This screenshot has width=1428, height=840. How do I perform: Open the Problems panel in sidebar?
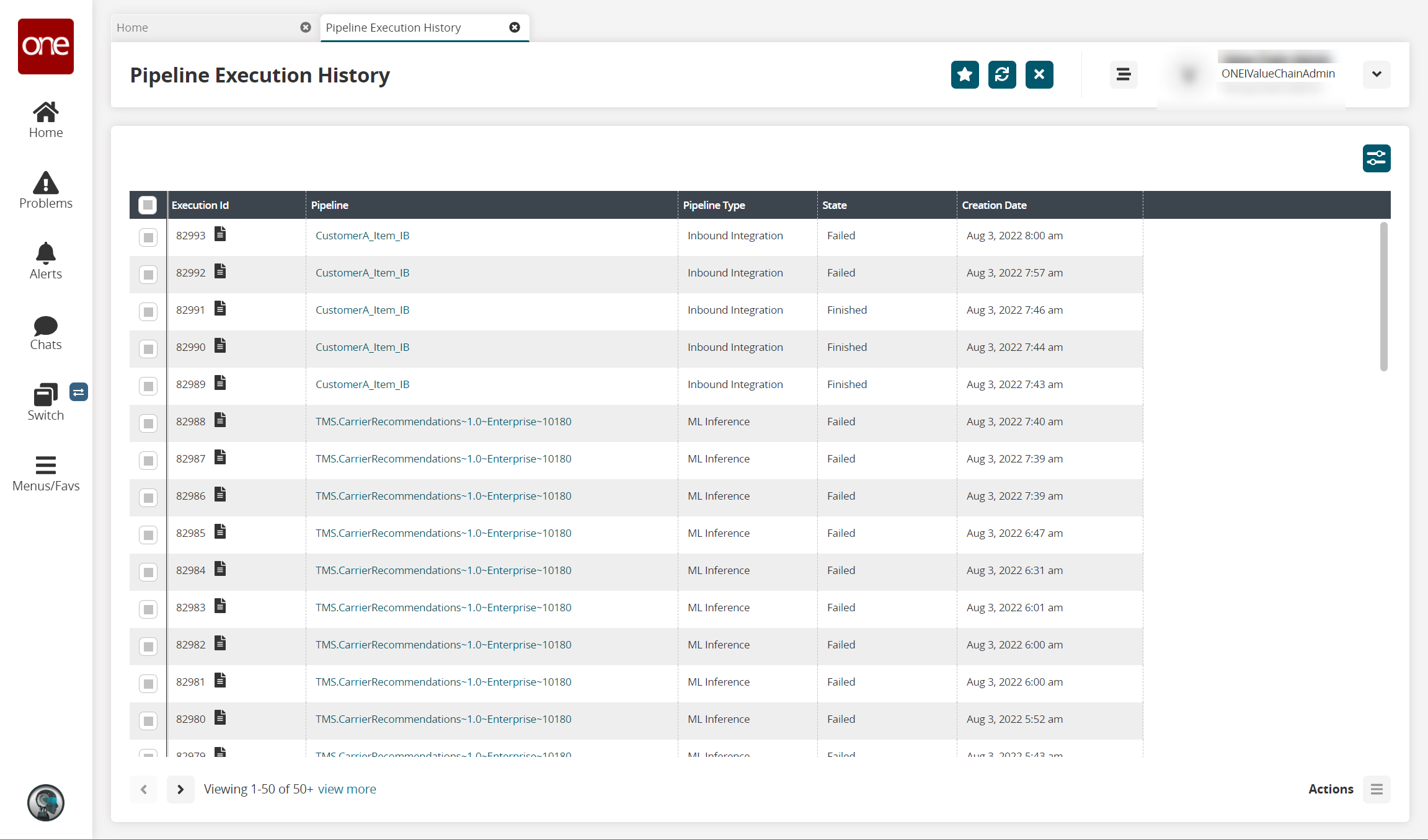click(x=46, y=190)
